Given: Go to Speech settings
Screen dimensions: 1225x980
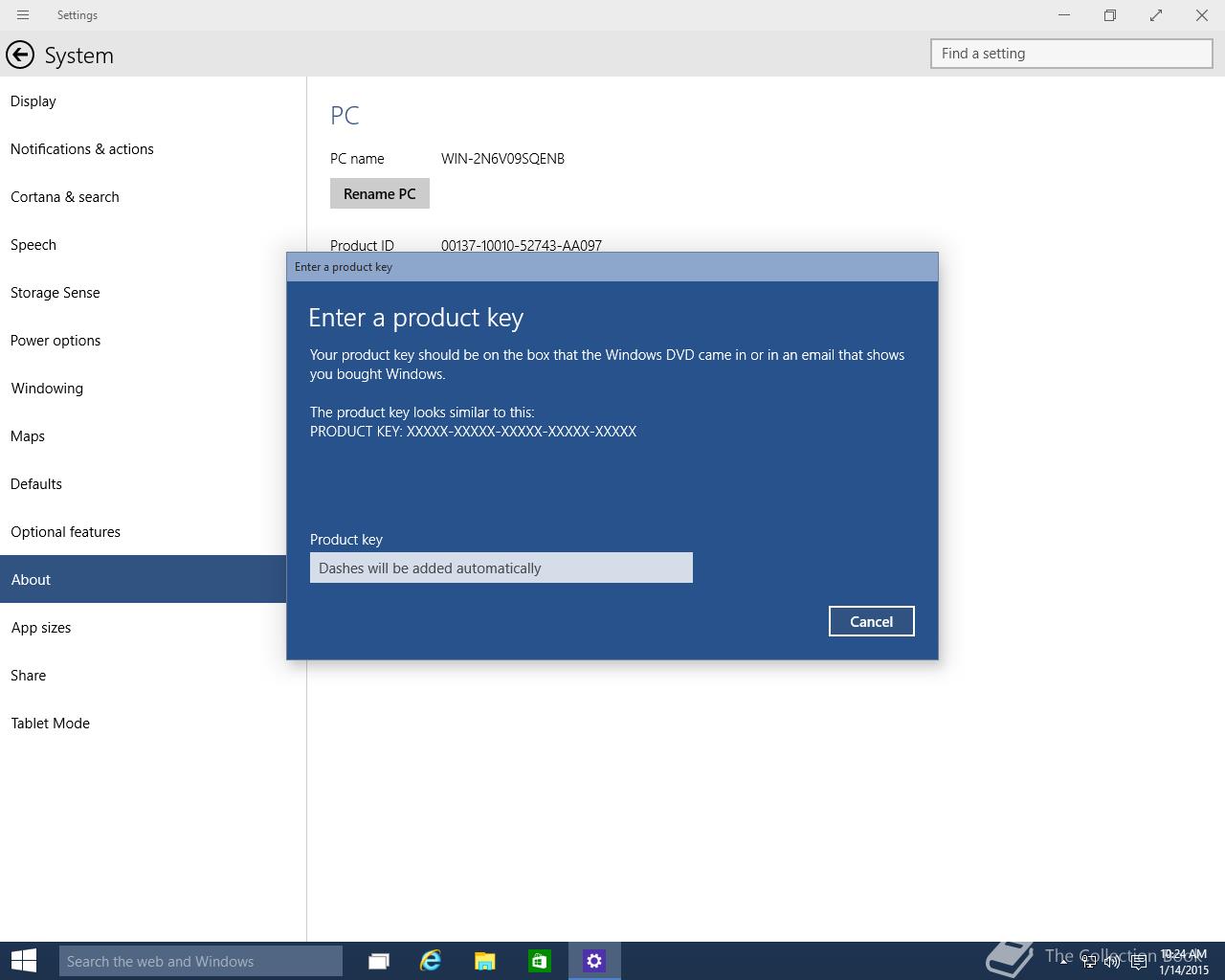Looking at the screenshot, I should (153, 244).
